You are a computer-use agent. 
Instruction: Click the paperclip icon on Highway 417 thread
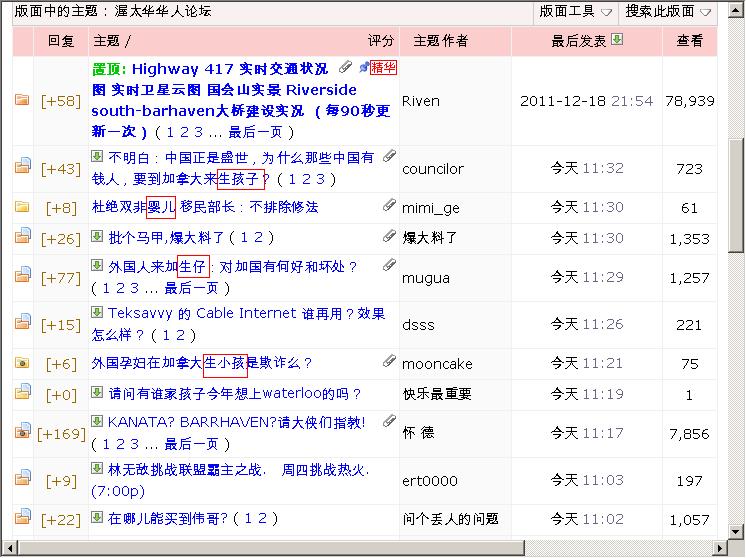pyautogui.click(x=345, y=68)
